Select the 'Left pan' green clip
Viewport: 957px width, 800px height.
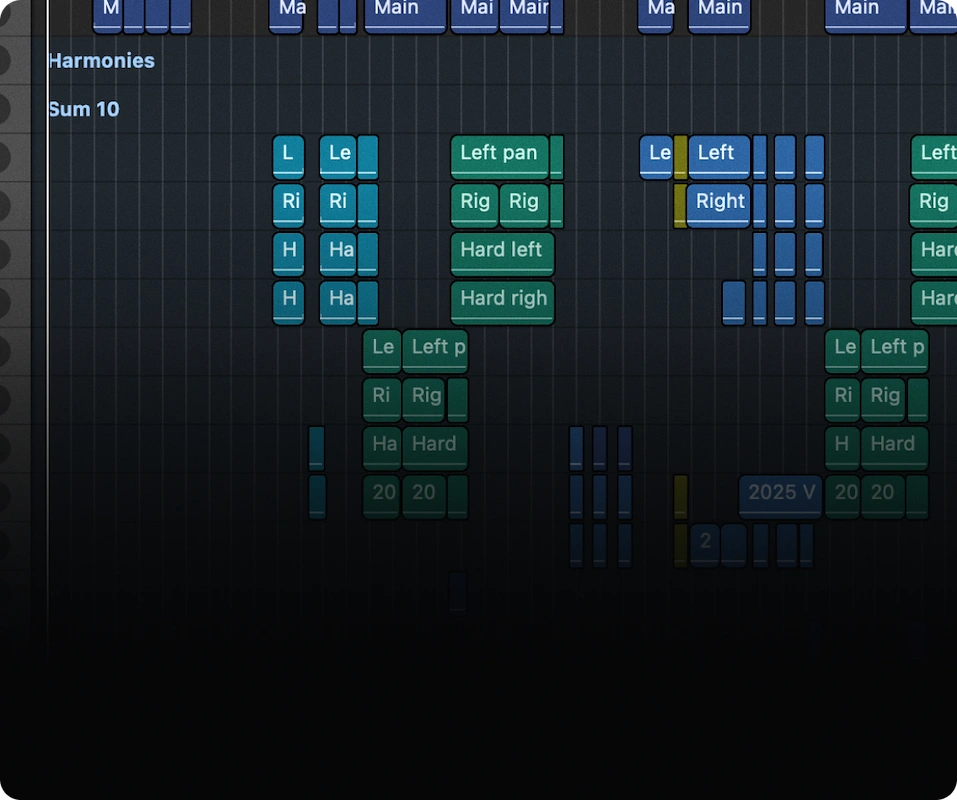(x=499, y=155)
